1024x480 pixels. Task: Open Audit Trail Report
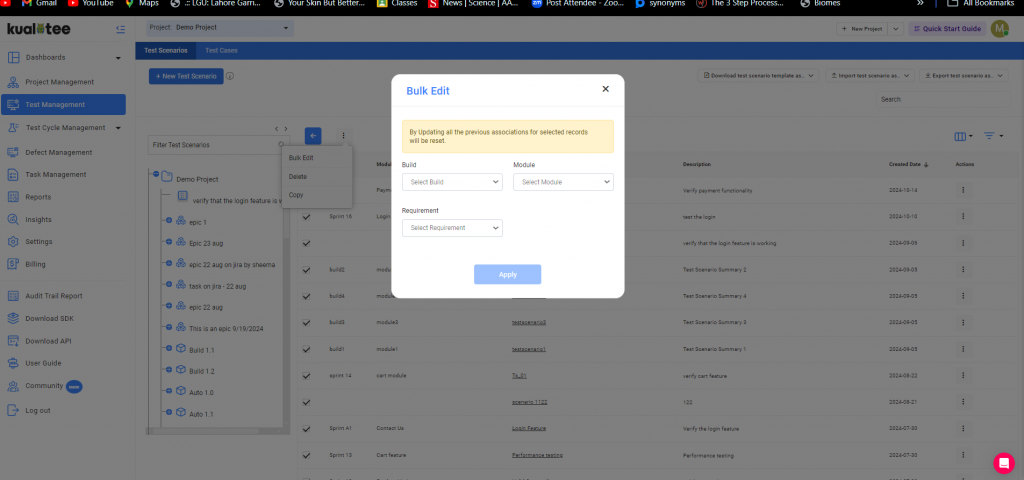click(54, 296)
